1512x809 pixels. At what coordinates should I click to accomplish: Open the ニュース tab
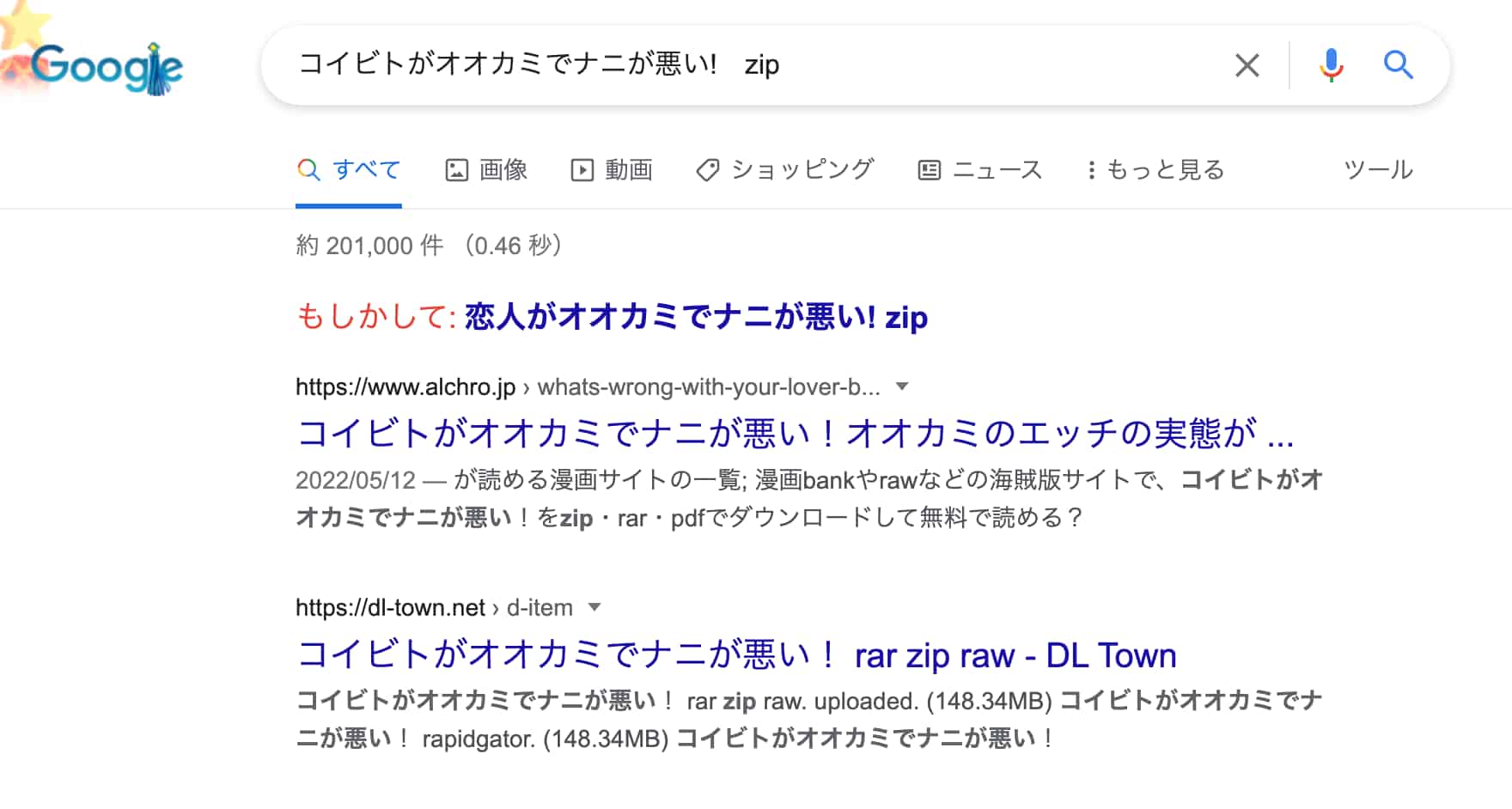point(980,170)
